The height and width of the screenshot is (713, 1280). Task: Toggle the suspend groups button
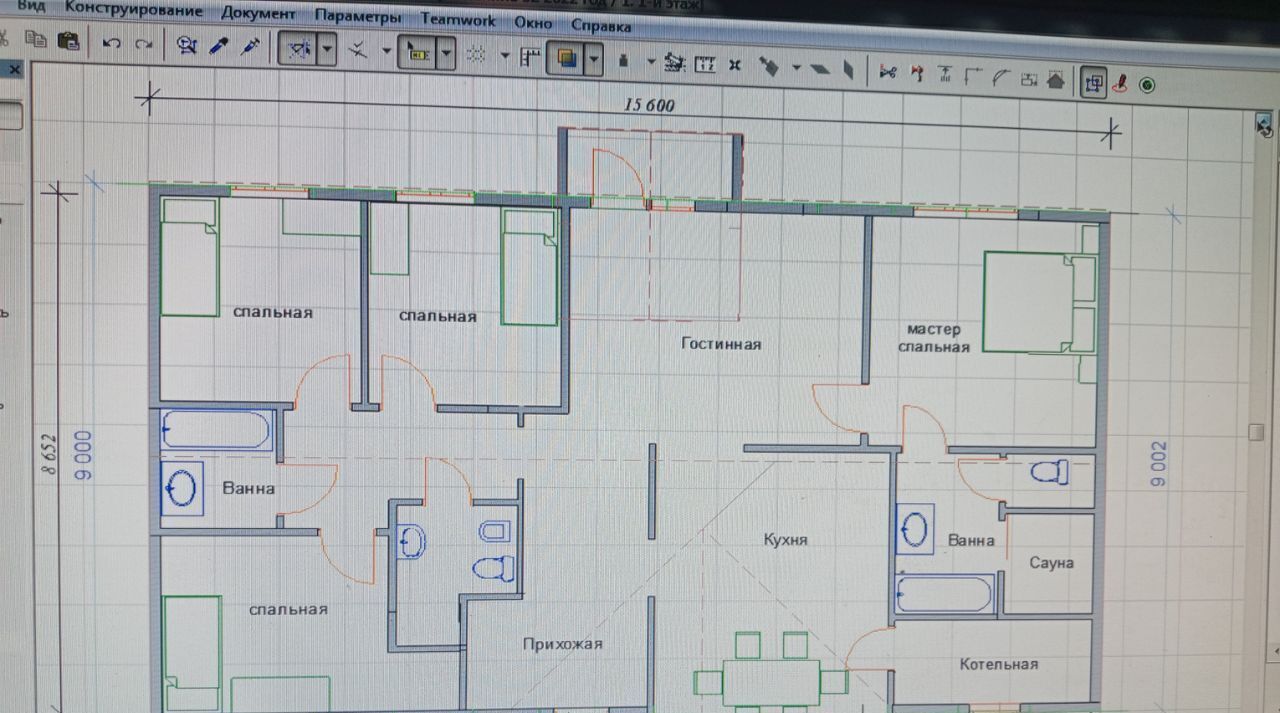click(x=1093, y=84)
